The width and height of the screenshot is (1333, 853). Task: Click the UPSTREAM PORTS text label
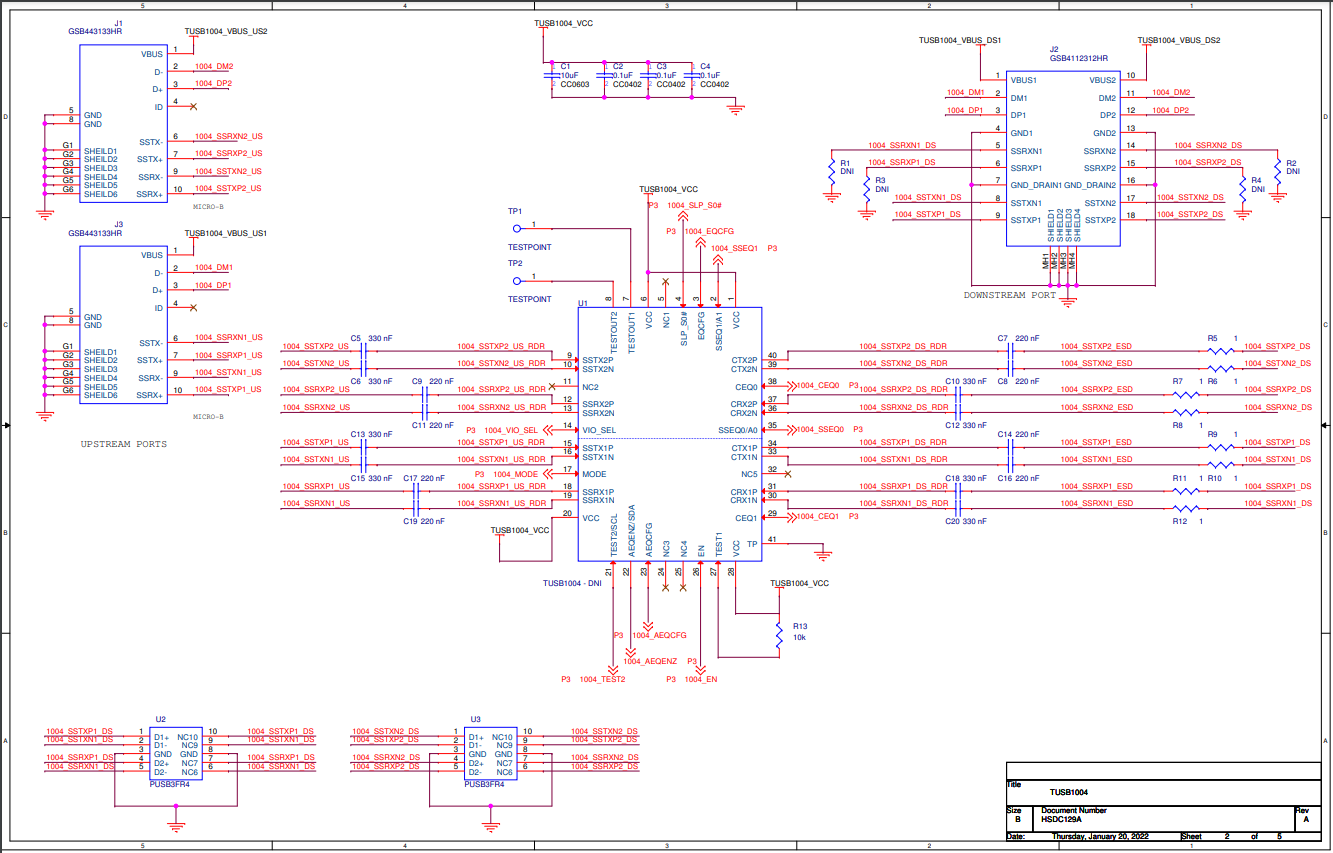click(122, 443)
